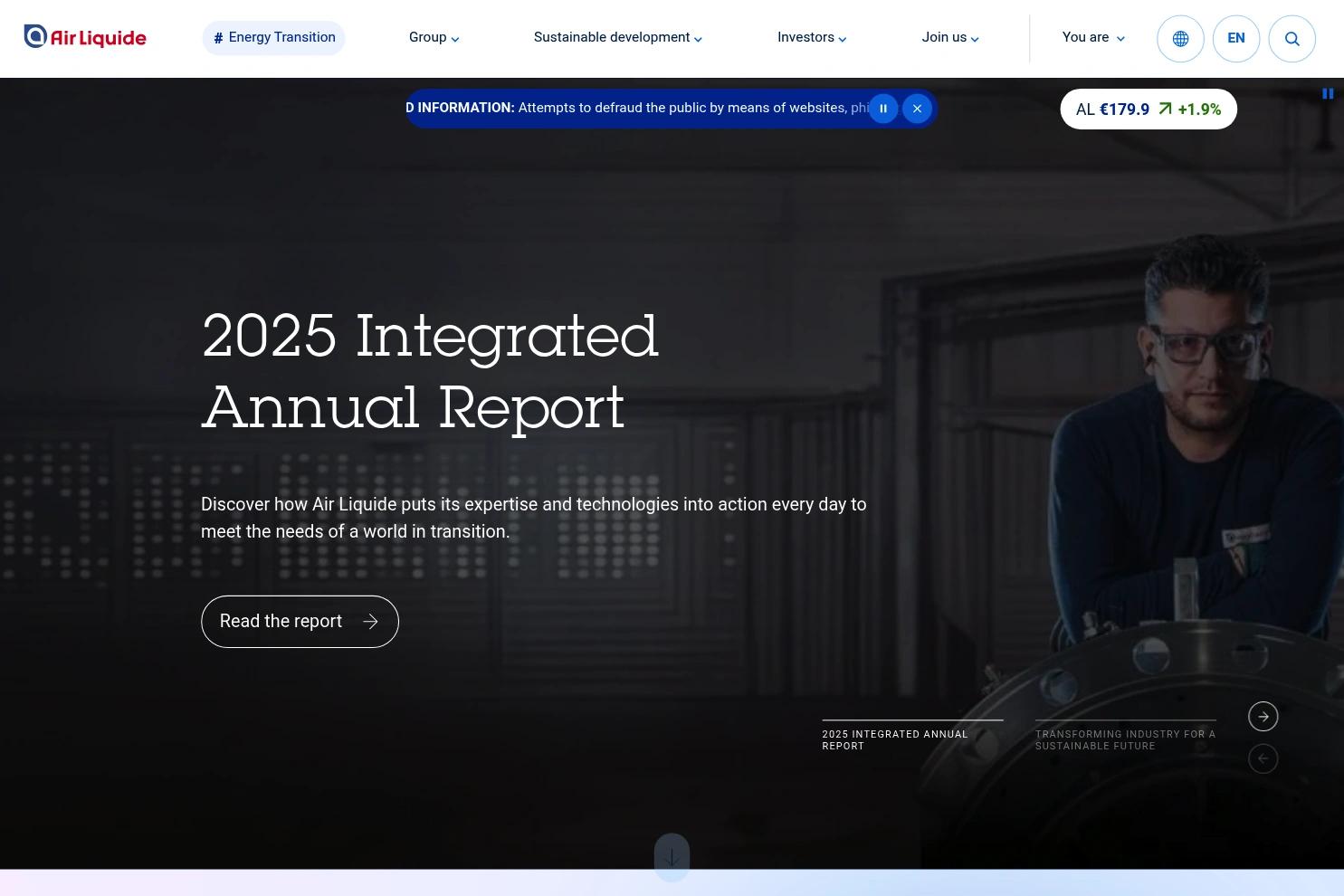The width and height of the screenshot is (1344, 896).
Task: View the AL share price widget
Action: 1149,110
